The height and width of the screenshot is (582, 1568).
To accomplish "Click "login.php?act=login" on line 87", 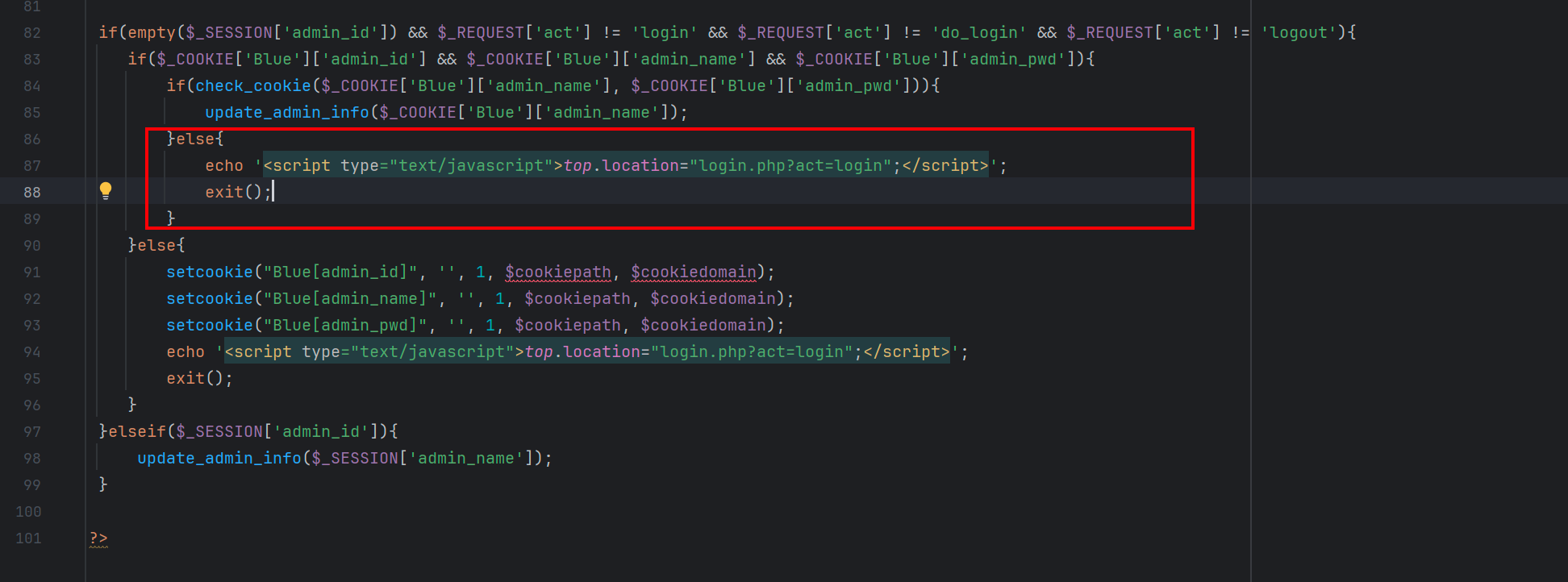I will click(x=790, y=166).
